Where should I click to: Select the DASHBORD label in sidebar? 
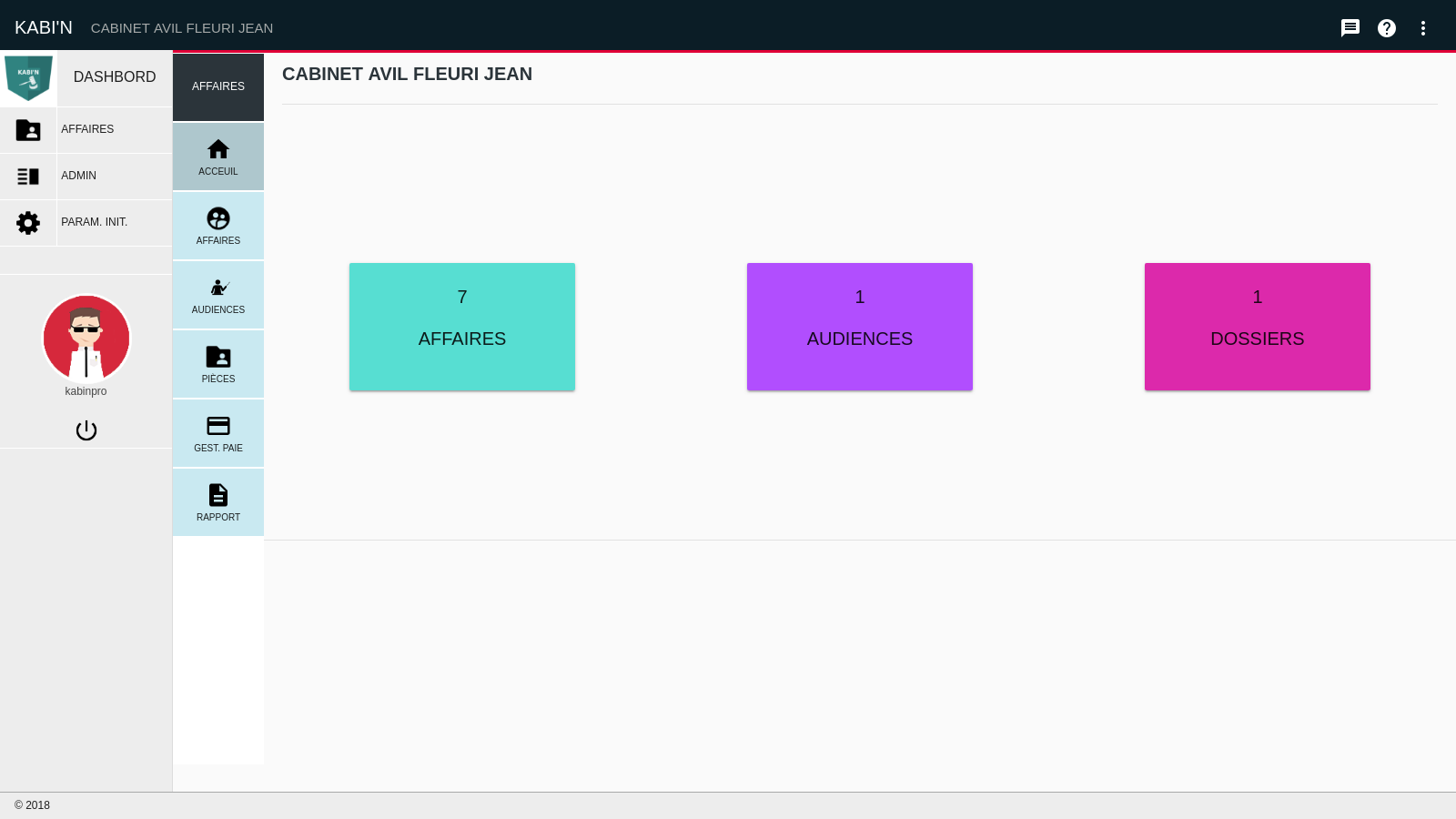coord(115,77)
